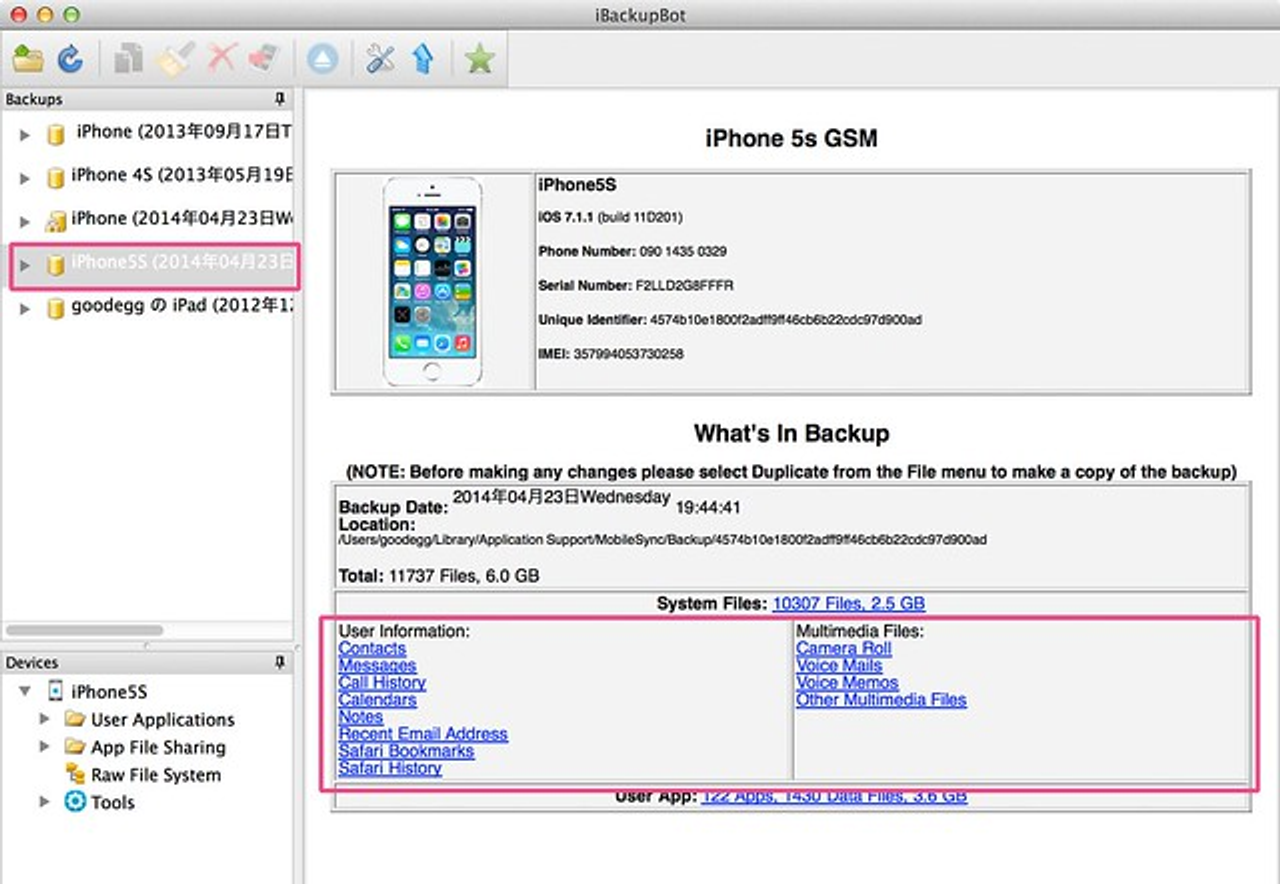The image size is (1280, 884).
Task: Click Phone Number 090 1435 0329 text
Action: click(x=632, y=251)
